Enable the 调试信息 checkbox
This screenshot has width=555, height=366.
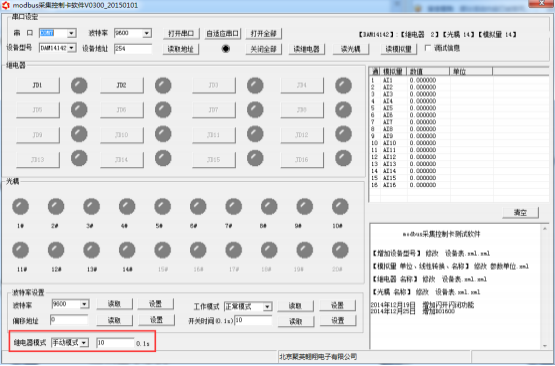pos(428,48)
